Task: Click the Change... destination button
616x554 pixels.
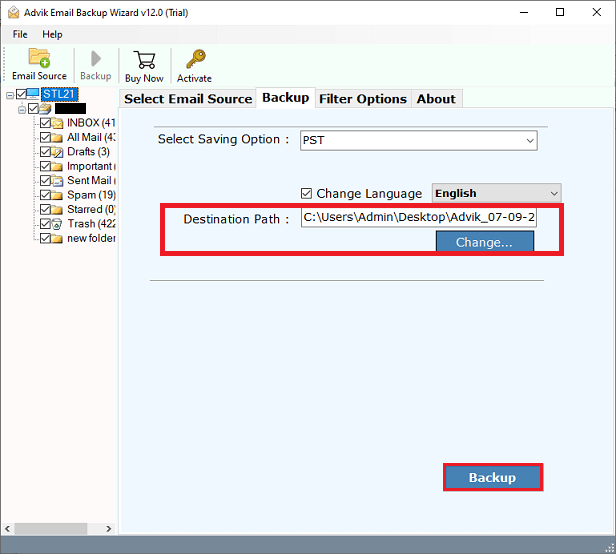Action: pos(485,242)
